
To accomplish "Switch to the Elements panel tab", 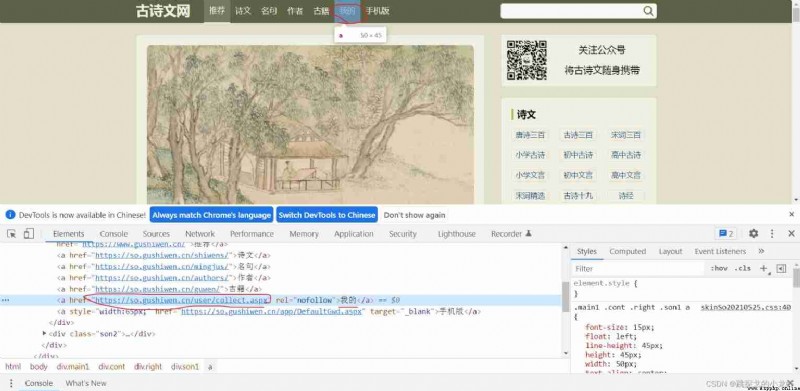I will pyautogui.click(x=68, y=234).
